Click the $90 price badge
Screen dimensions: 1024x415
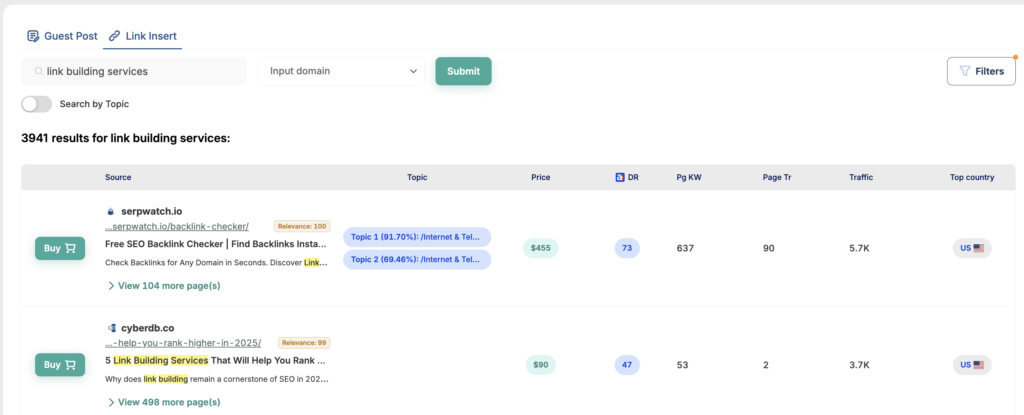click(541, 365)
